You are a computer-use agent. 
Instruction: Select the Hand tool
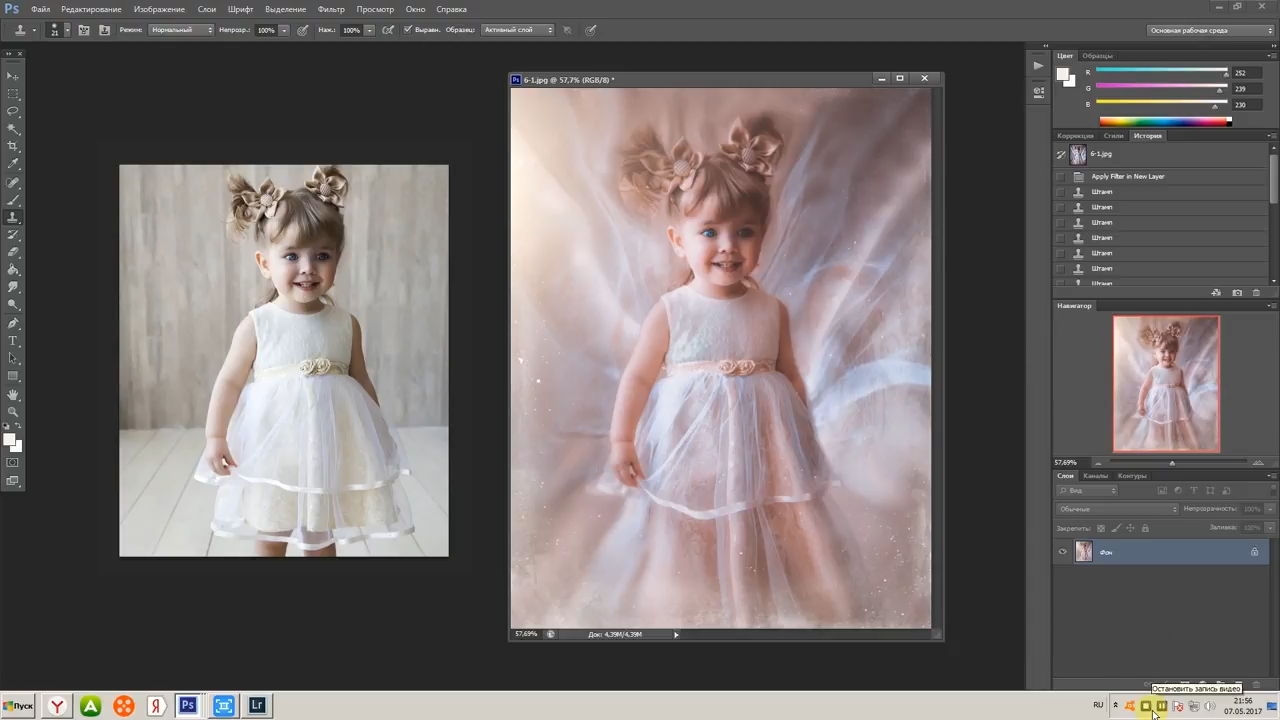[x=13, y=395]
